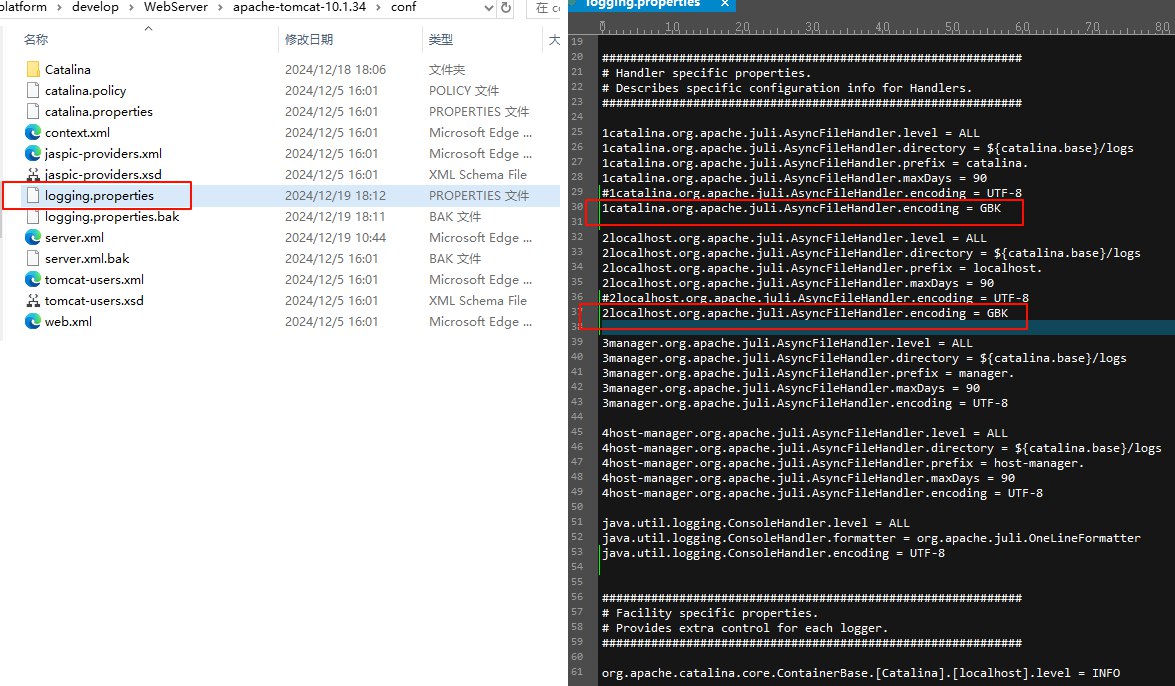The width and height of the screenshot is (1175, 686).
Task: Click the tomcat-users.xsd schema icon
Action: [33, 301]
